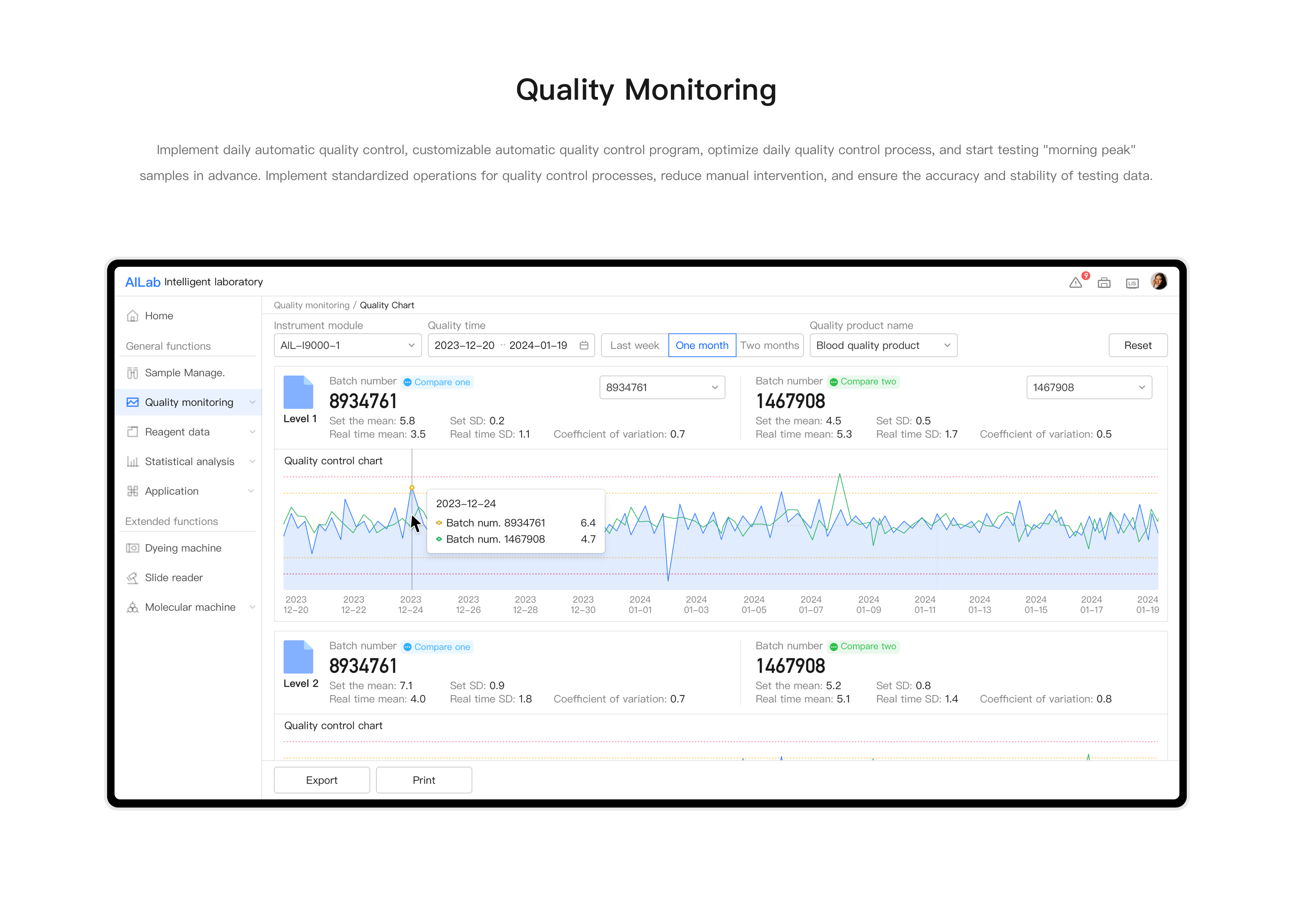Select the Two months range option
The height and width of the screenshot is (924, 1293).
(769, 345)
